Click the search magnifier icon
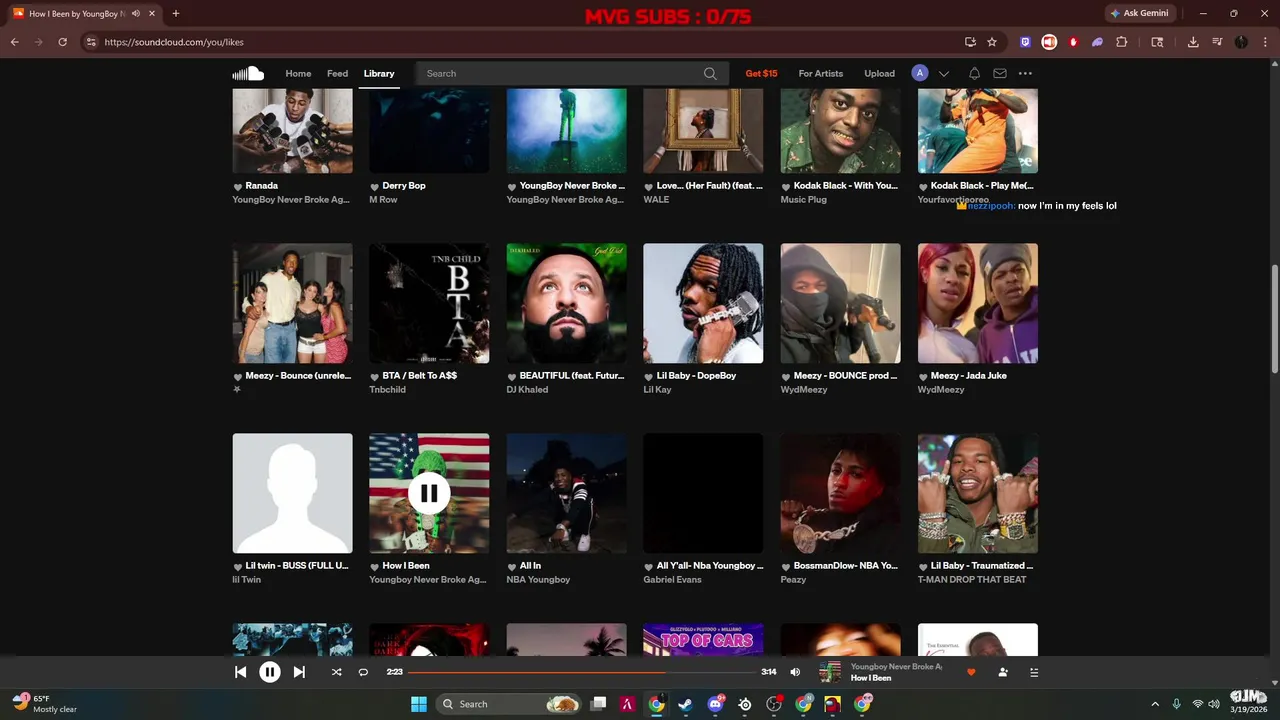The height and width of the screenshot is (720, 1280). [x=710, y=73]
